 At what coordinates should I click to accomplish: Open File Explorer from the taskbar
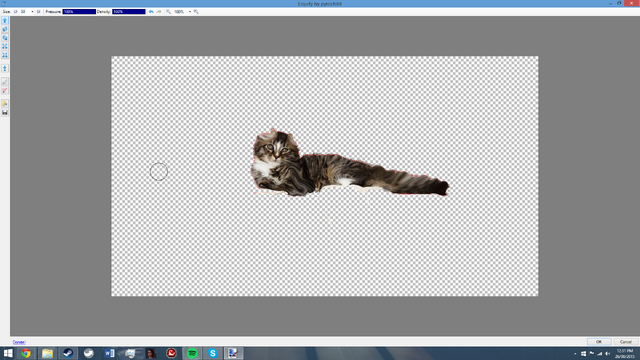[x=47, y=353]
